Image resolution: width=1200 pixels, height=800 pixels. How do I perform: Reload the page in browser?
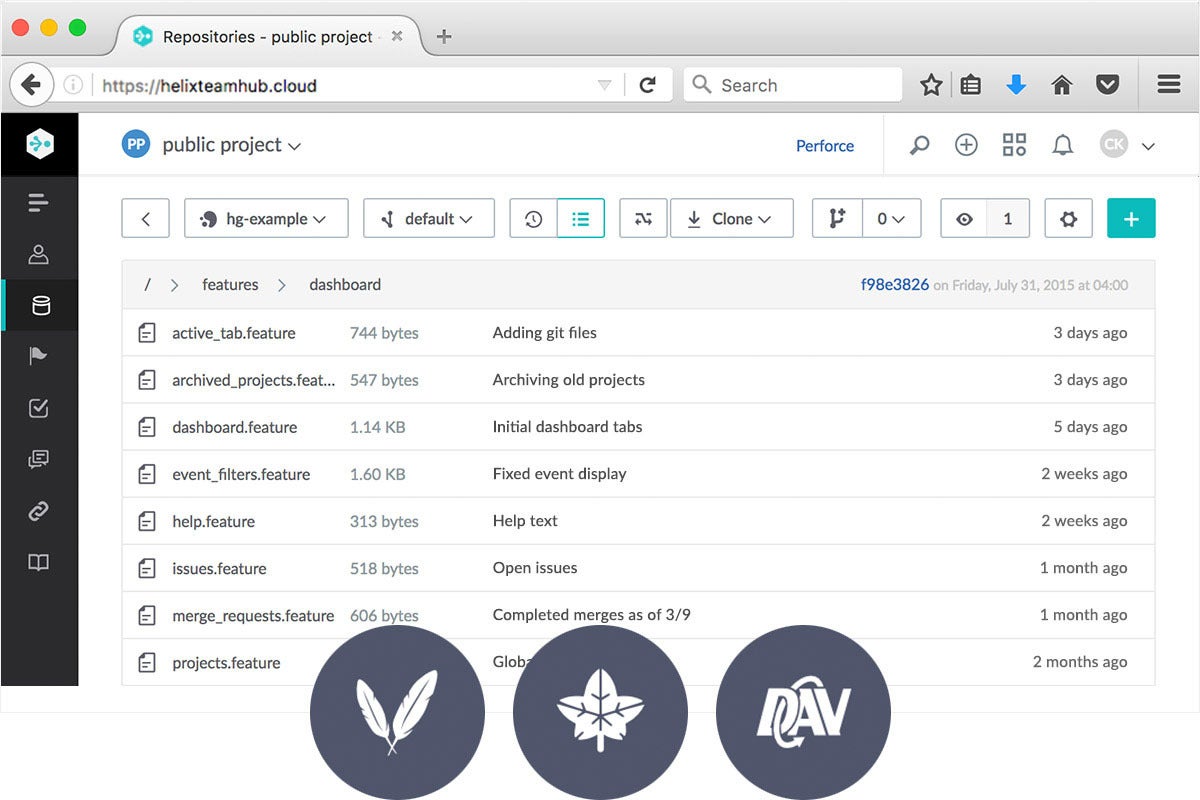coord(648,85)
